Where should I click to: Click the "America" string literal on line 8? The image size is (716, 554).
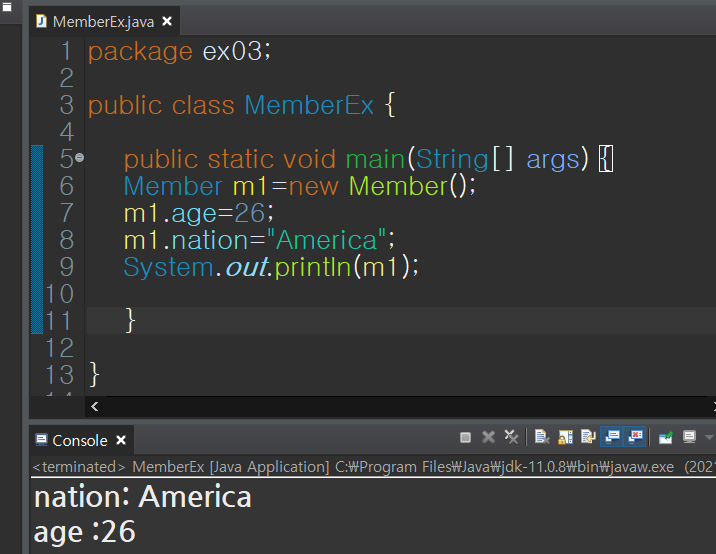click(x=327, y=240)
